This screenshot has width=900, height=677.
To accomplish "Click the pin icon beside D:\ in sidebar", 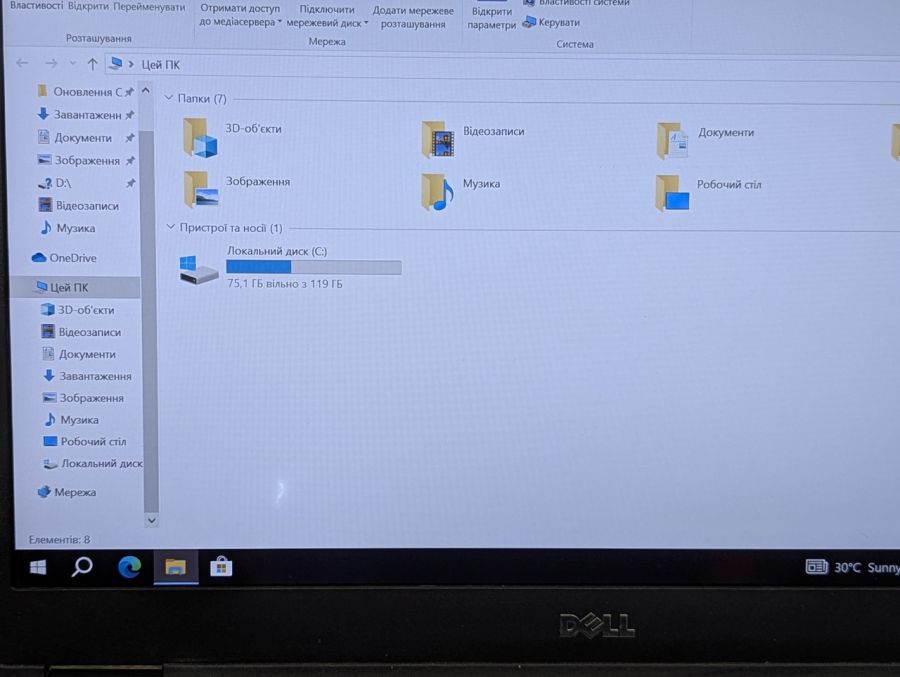I will (131, 183).
